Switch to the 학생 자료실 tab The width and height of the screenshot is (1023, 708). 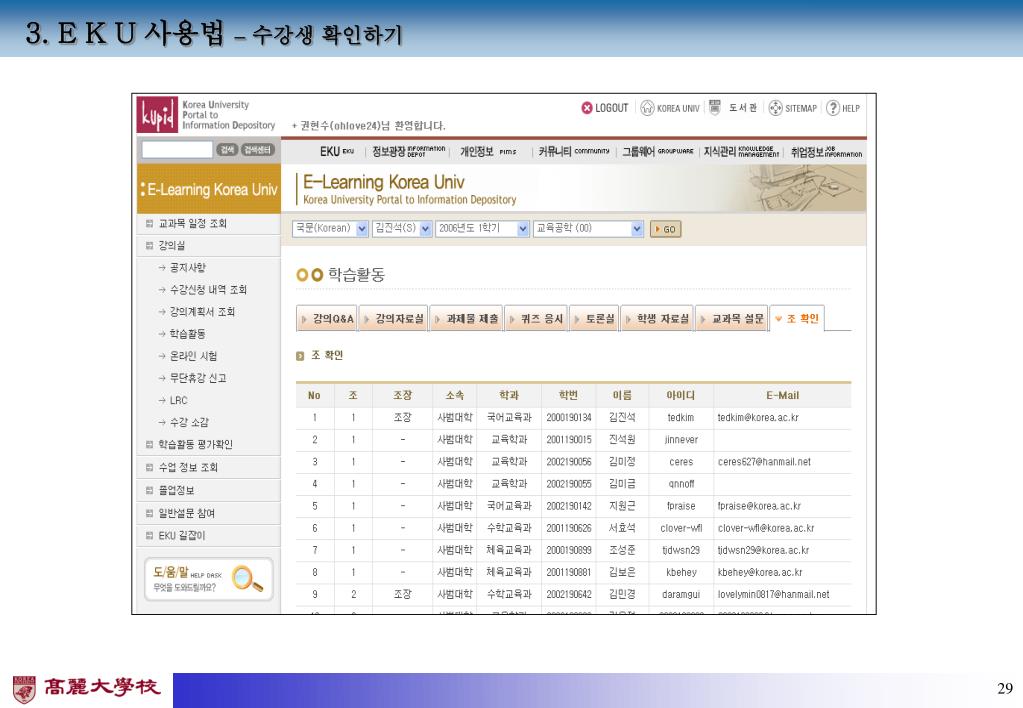tap(657, 319)
